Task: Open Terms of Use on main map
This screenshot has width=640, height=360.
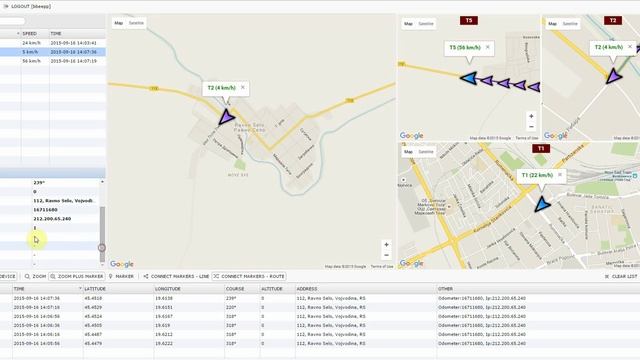Action: click(x=382, y=267)
